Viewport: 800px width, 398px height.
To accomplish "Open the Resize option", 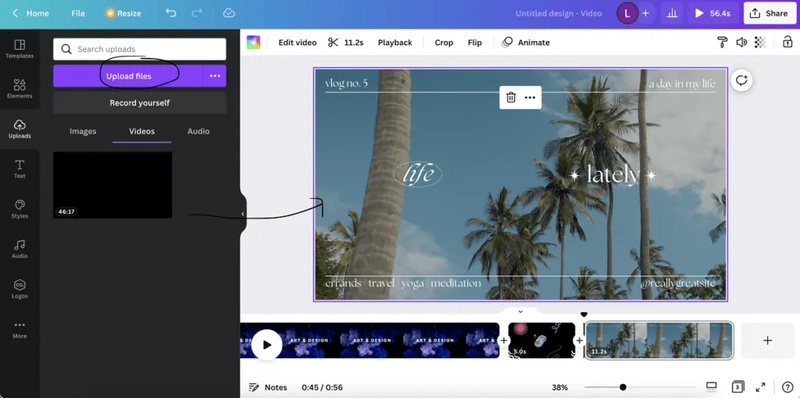I will 123,13.
